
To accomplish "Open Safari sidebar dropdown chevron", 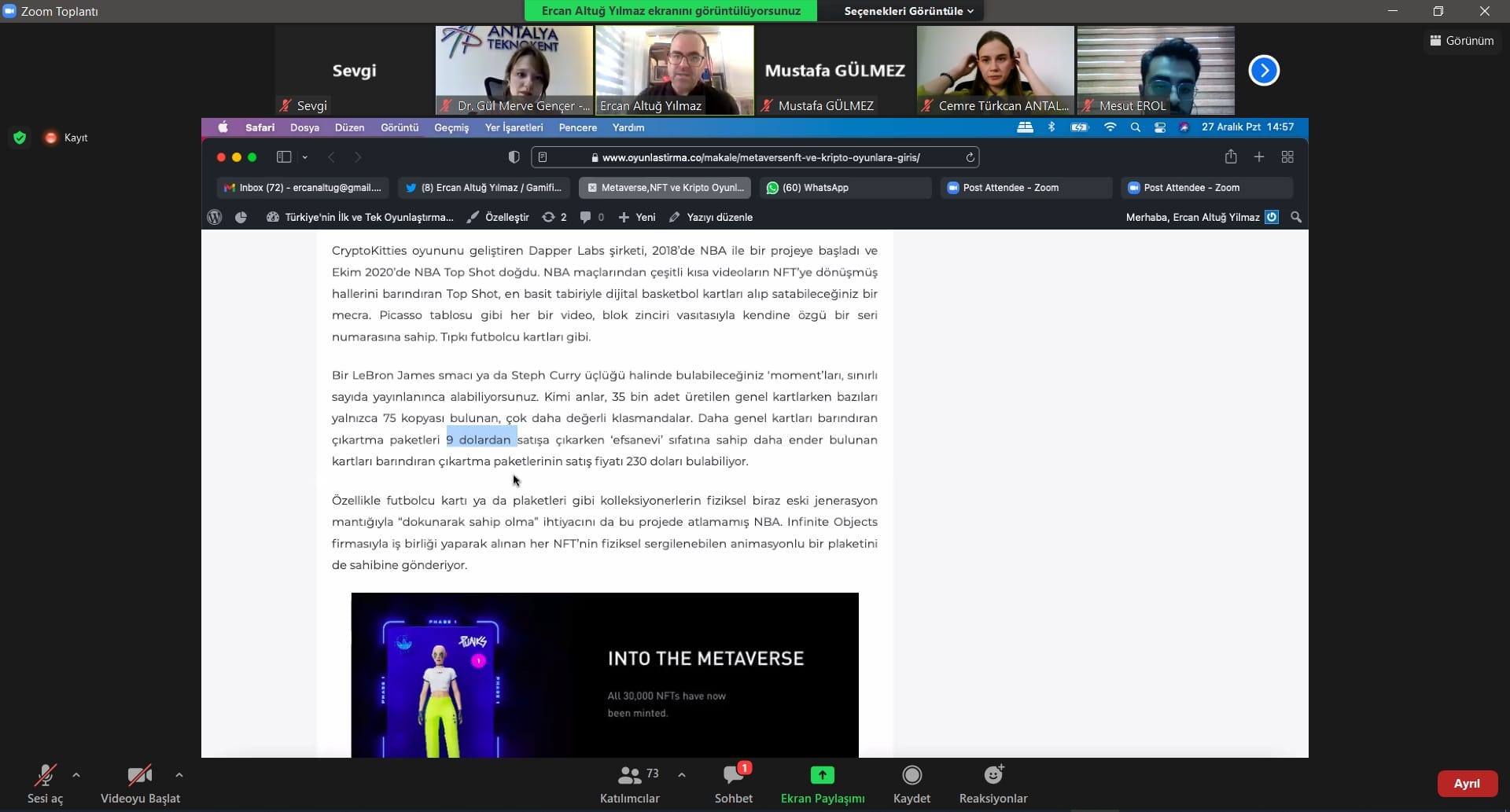I will pyautogui.click(x=305, y=157).
